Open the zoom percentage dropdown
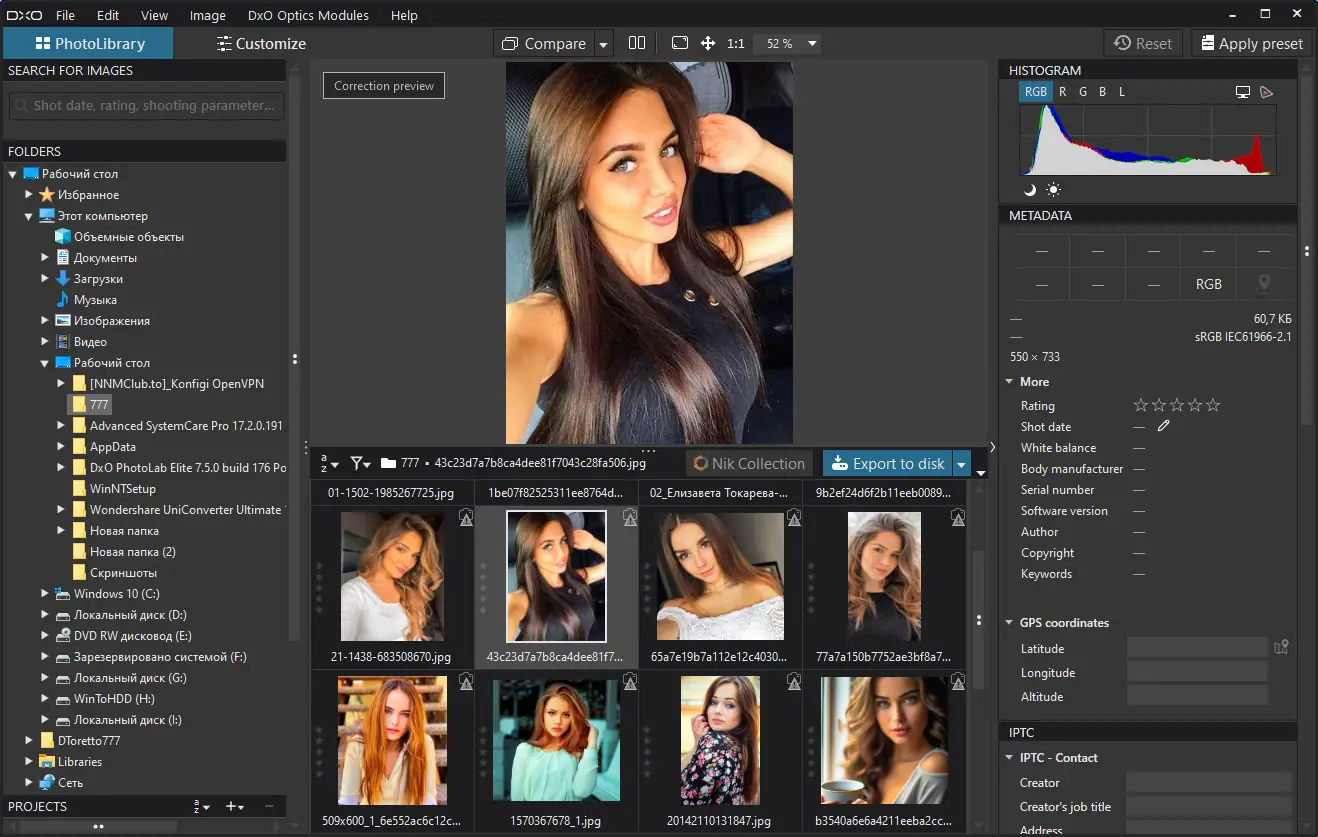1318x837 pixels. tap(810, 43)
